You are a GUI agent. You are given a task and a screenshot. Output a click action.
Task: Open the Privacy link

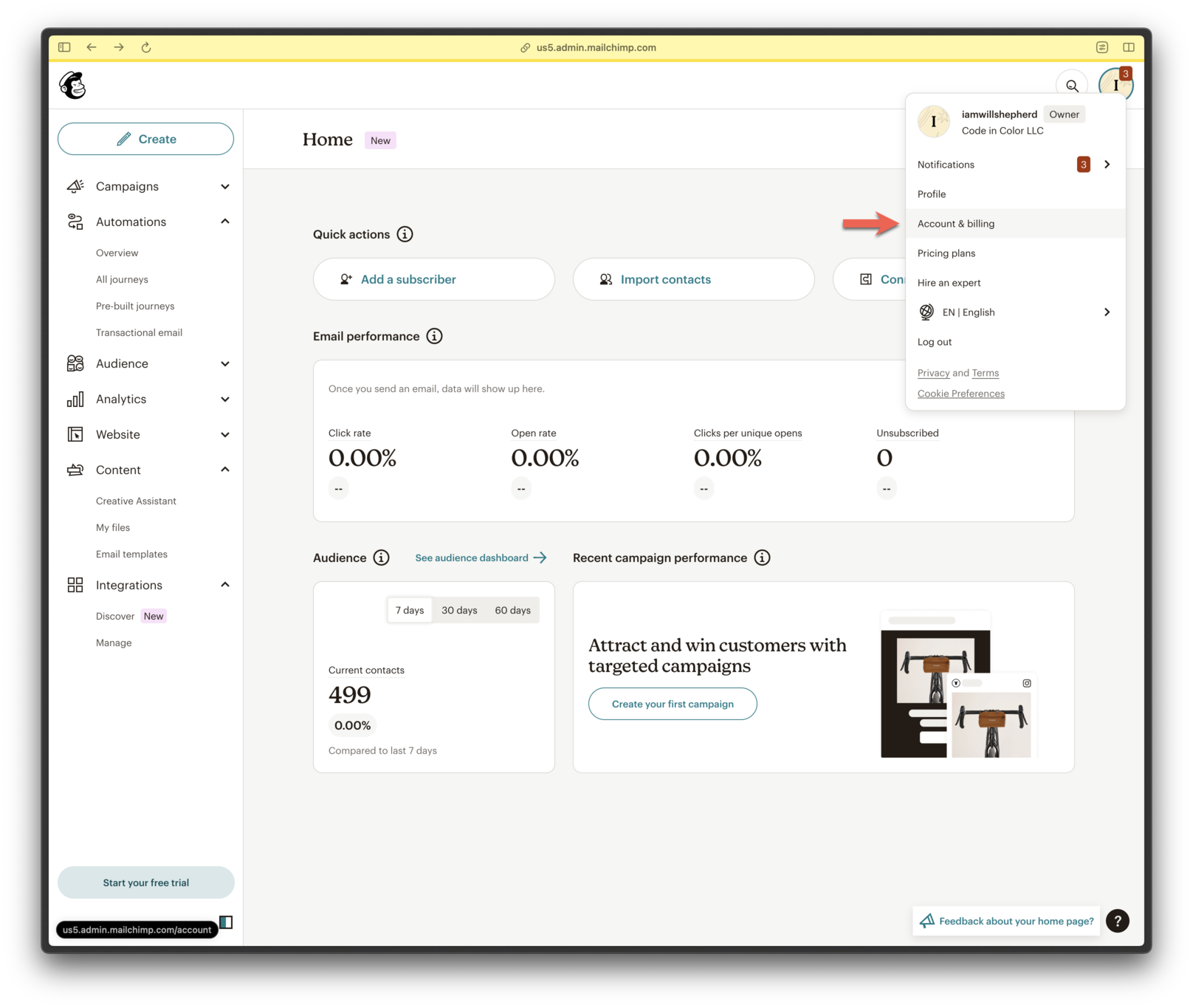(933, 373)
